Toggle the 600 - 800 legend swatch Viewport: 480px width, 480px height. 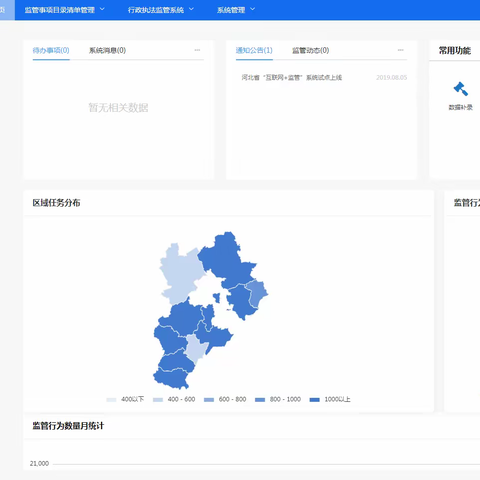[209, 400]
